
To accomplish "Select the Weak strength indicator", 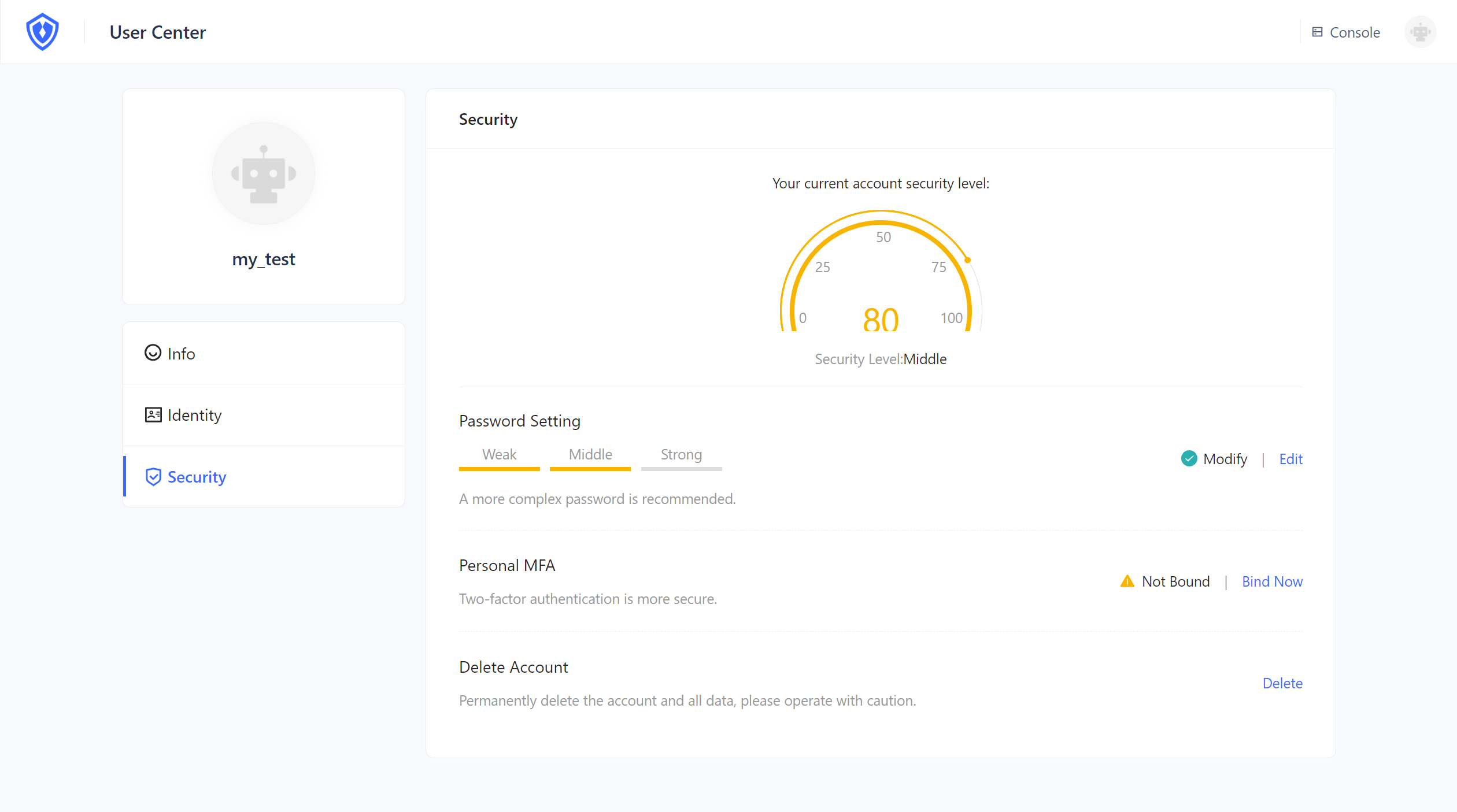I will (499, 454).
